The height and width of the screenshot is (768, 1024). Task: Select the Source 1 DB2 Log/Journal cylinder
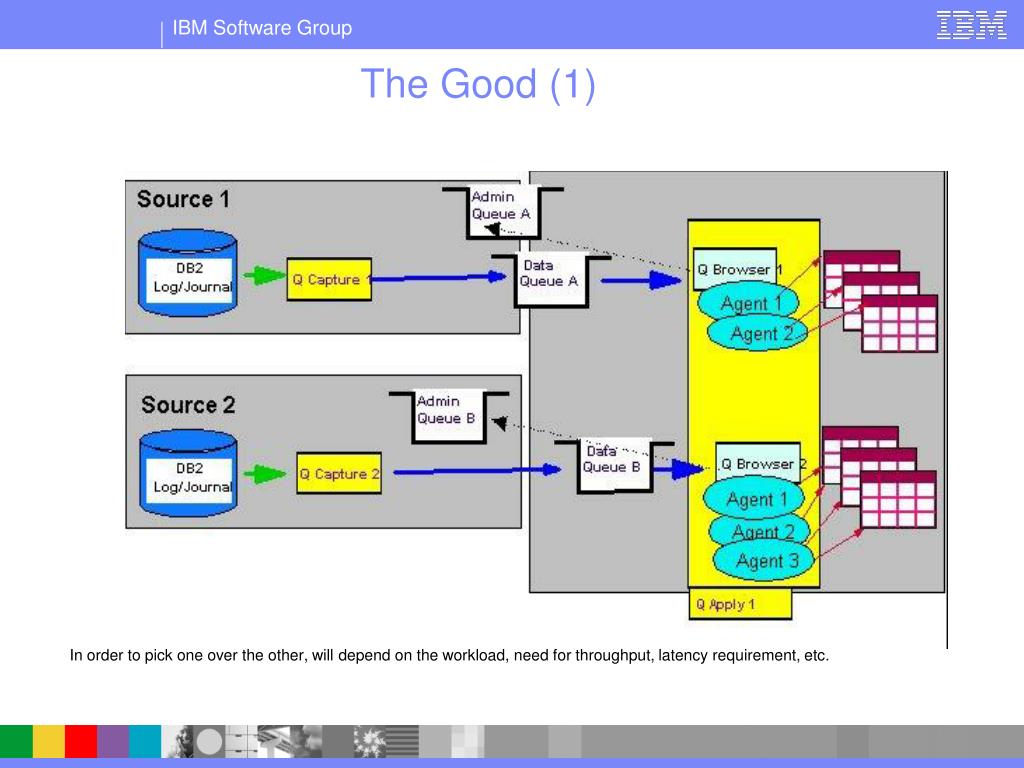[188, 273]
